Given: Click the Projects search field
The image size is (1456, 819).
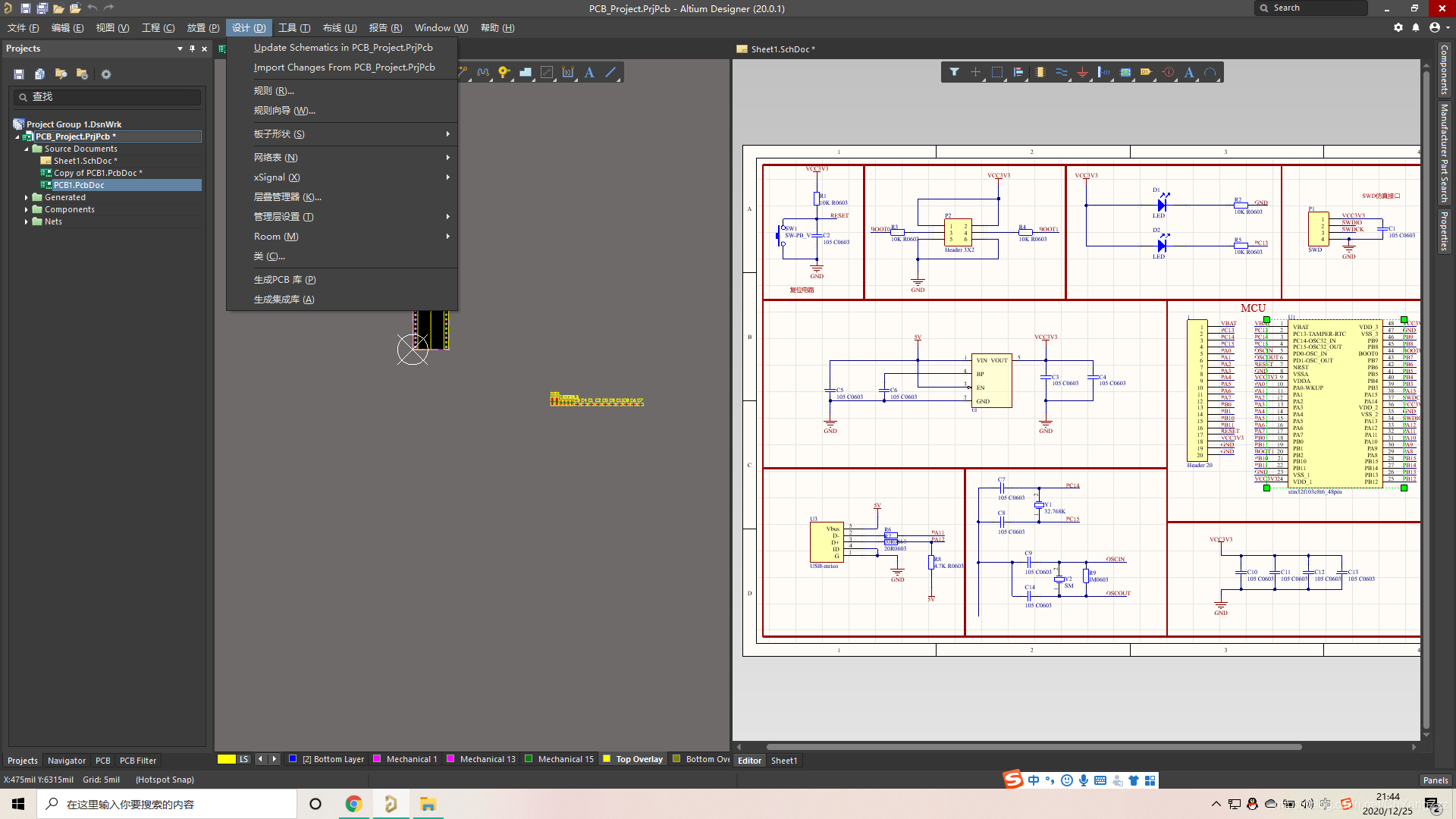Looking at the screenshot, I should tap(110, 97).
